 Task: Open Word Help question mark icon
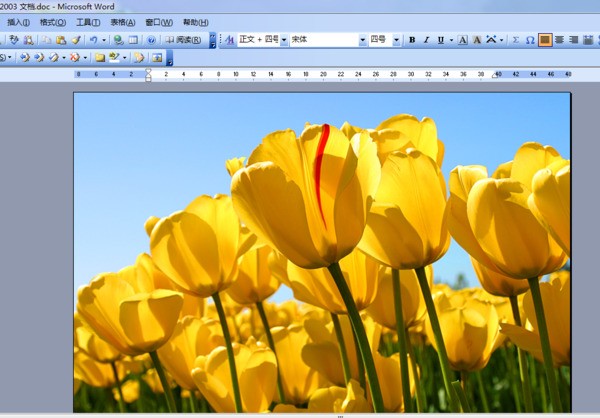[152, 40]
